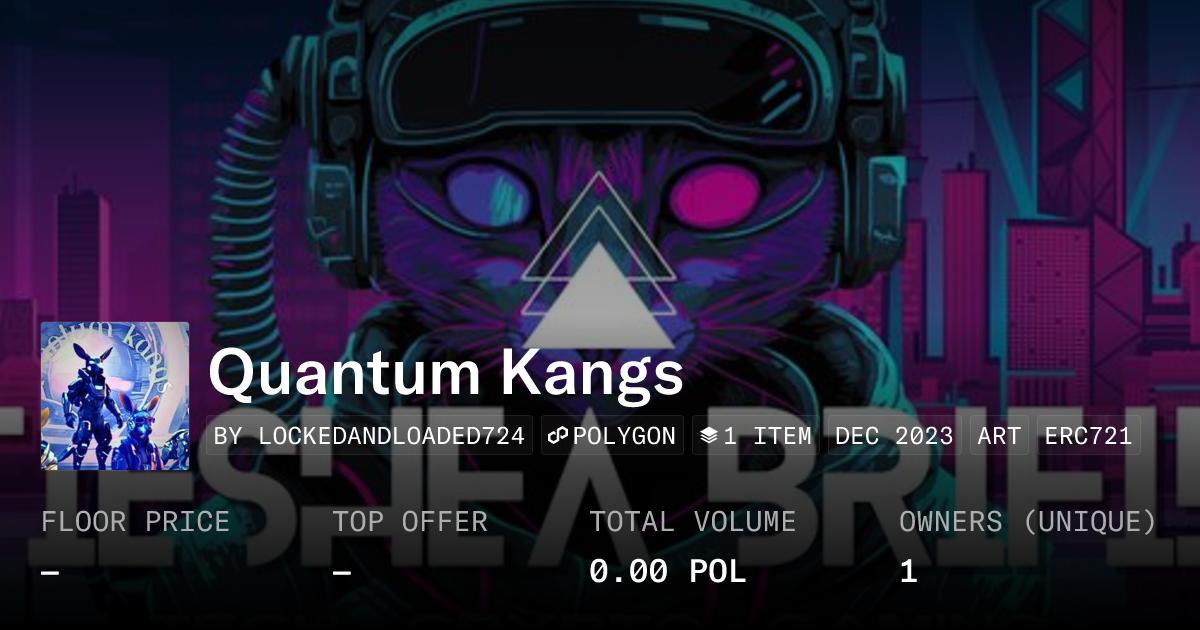The width and height of the screenshot is (1200, 630).
Task: Select the ART category tag
Action: tap(999, 436)
